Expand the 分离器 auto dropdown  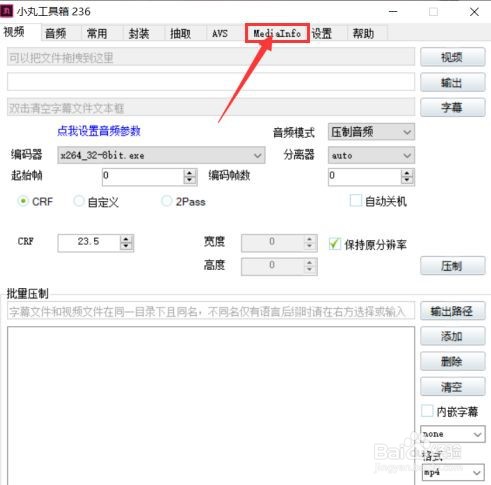371,155
